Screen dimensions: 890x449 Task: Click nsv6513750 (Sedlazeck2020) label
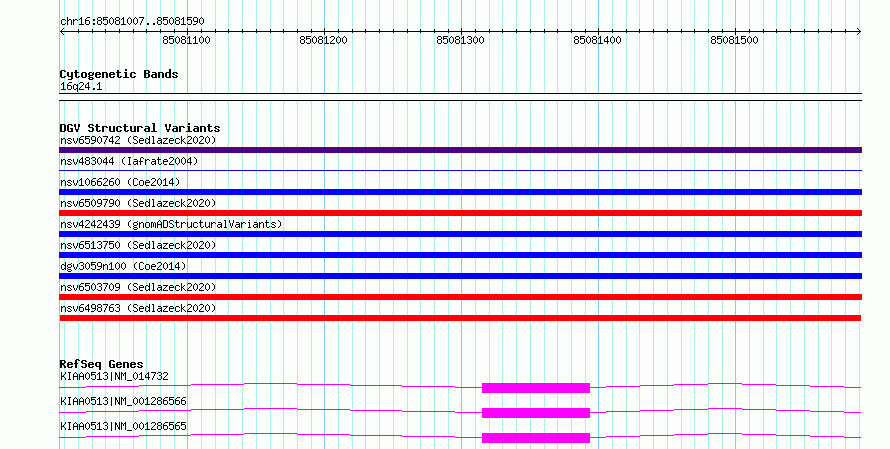[x=138, y=245]
